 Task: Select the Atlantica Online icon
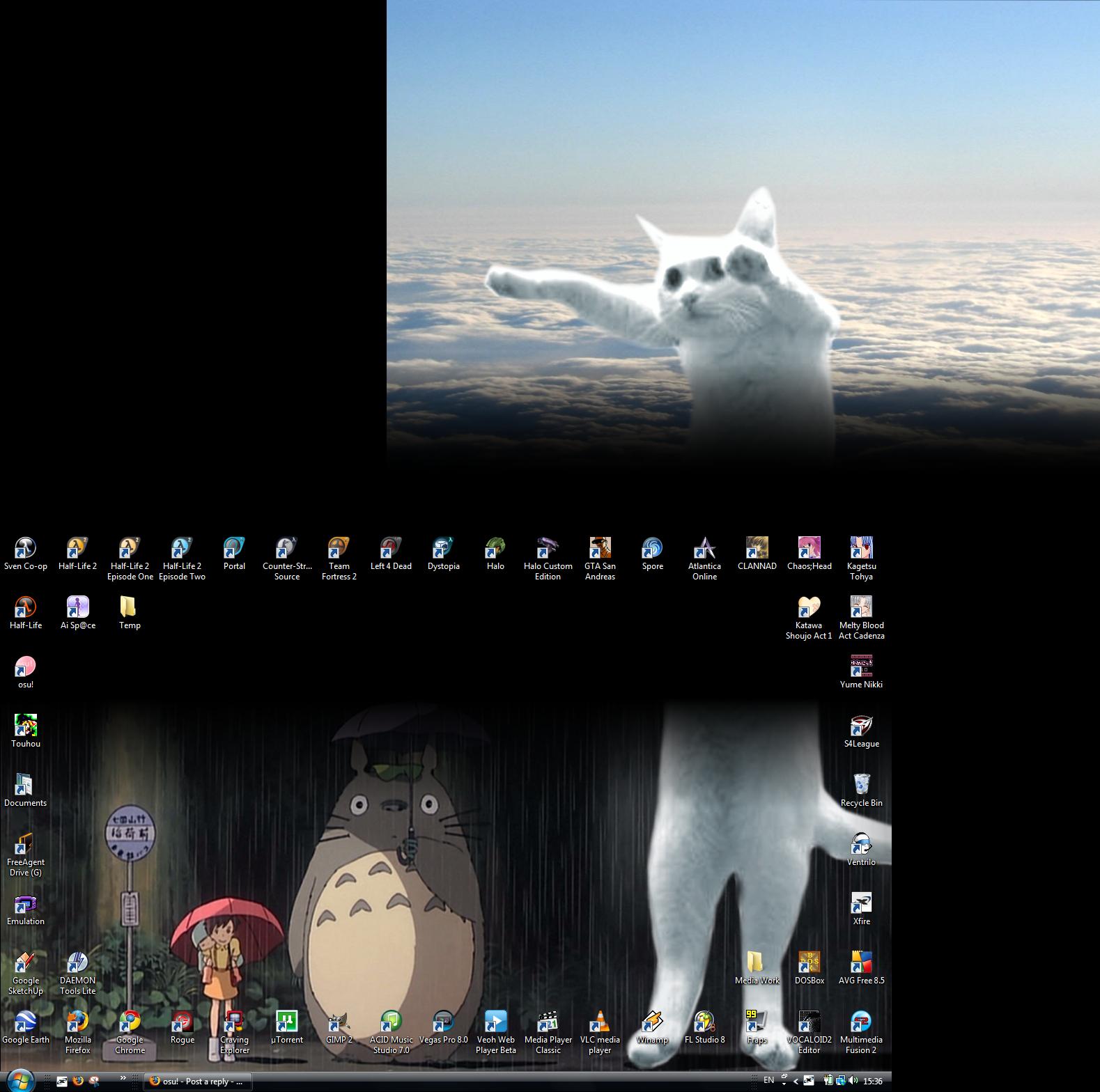click(705, 559)
